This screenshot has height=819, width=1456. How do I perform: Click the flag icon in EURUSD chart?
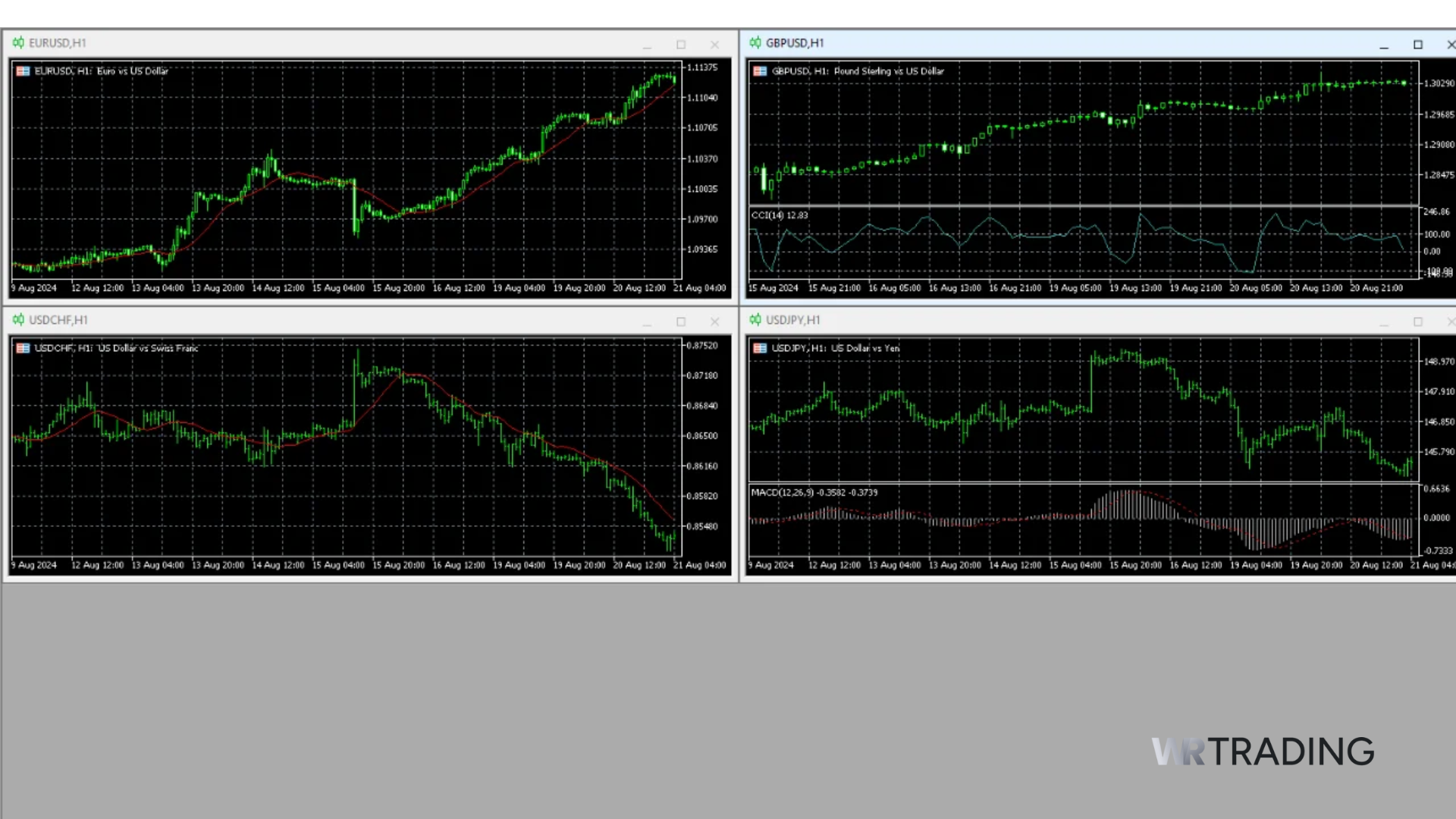23,71
